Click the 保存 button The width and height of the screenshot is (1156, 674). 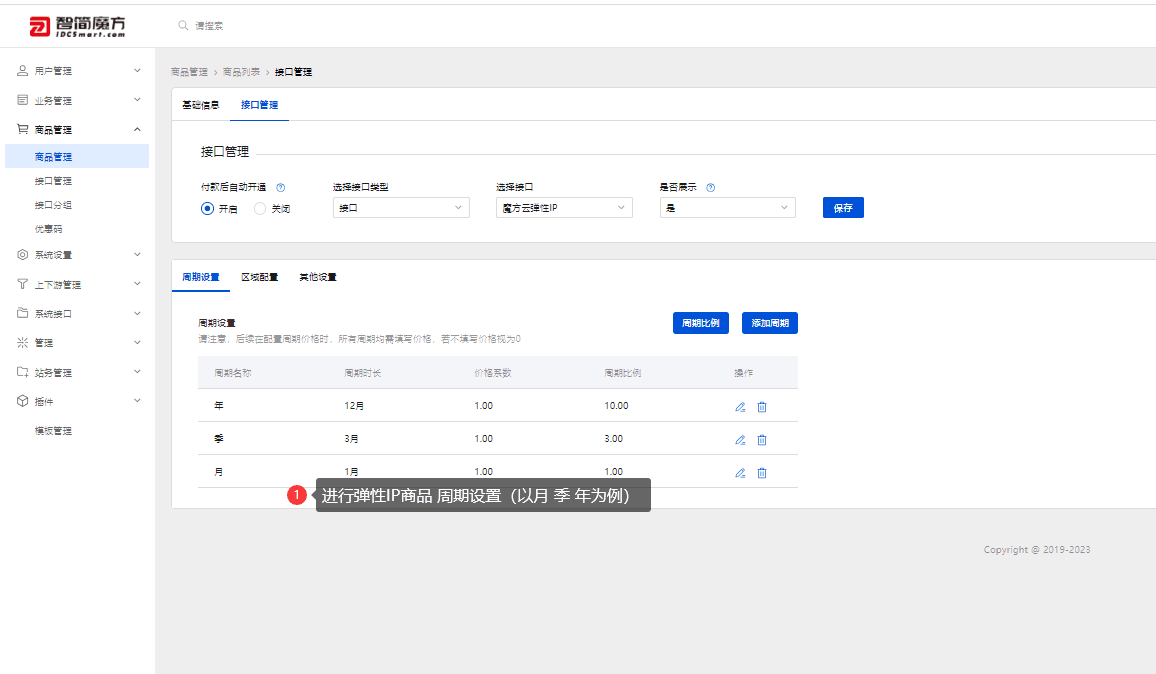click(843, 208)
